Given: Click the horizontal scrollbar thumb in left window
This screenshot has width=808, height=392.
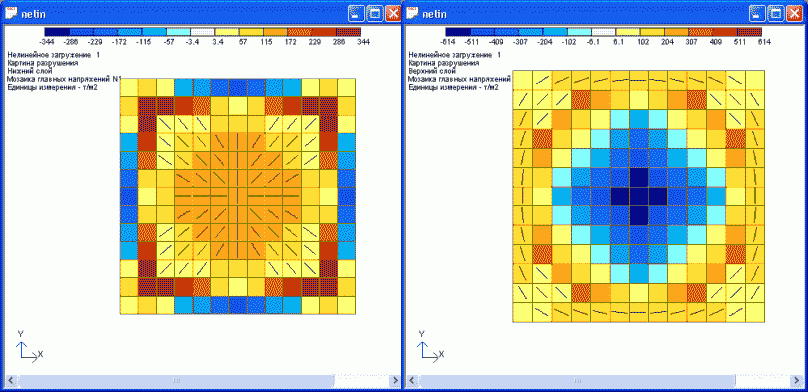Looking at the screenshot, I should point(177,381).
